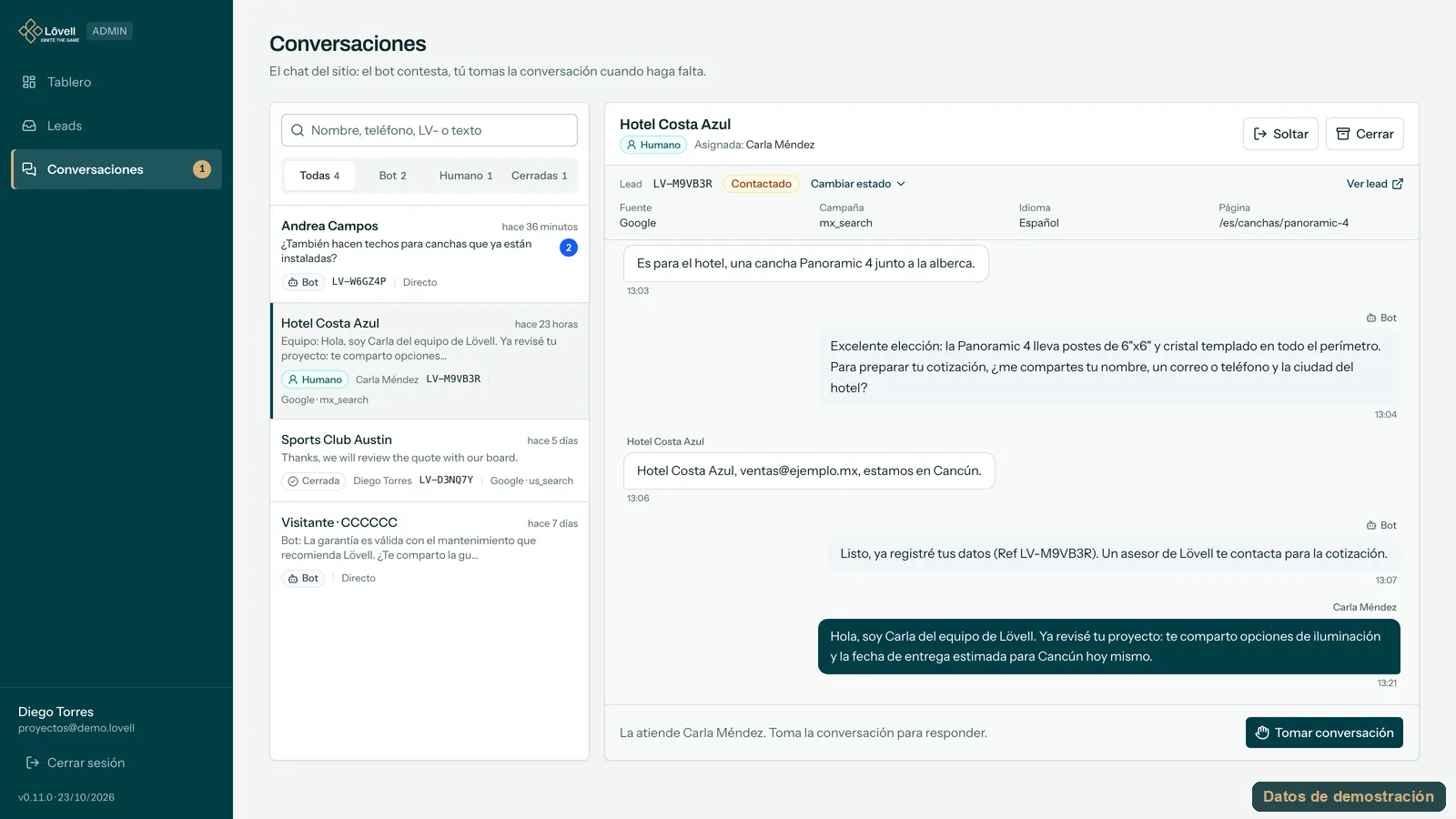
Task: Click the Lövell logo in the sidebar
Action: [49, 31]
